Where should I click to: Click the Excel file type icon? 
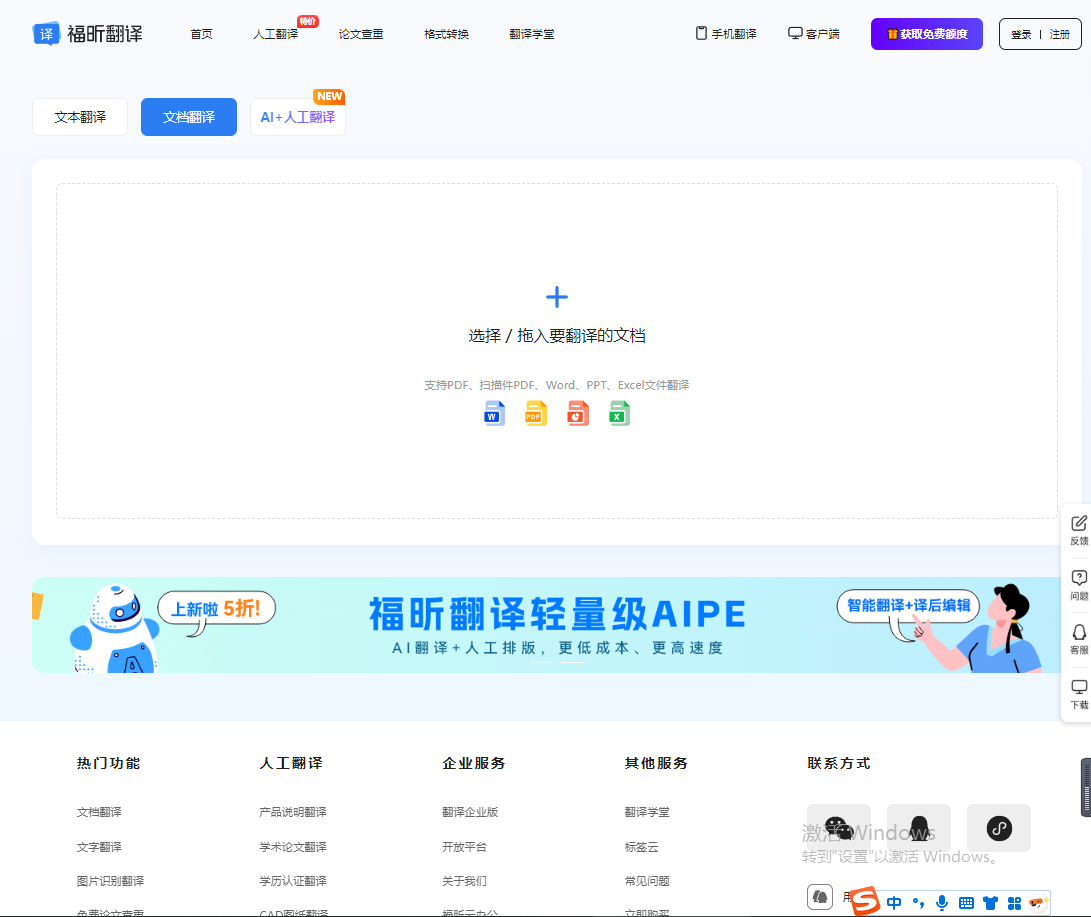[619, 413]
